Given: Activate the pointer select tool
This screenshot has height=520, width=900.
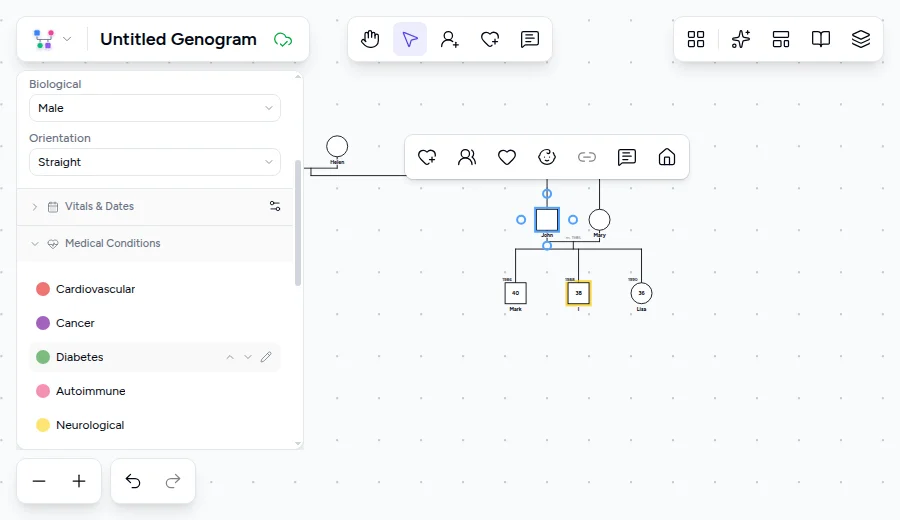Looking at the screenshot, I should (x=410, y=39).
